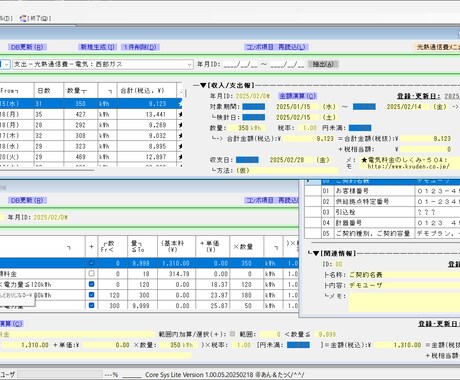Focus the 年月ID start date filter field
Viewport: 460px width, 380px height.
tap(240, 64)
